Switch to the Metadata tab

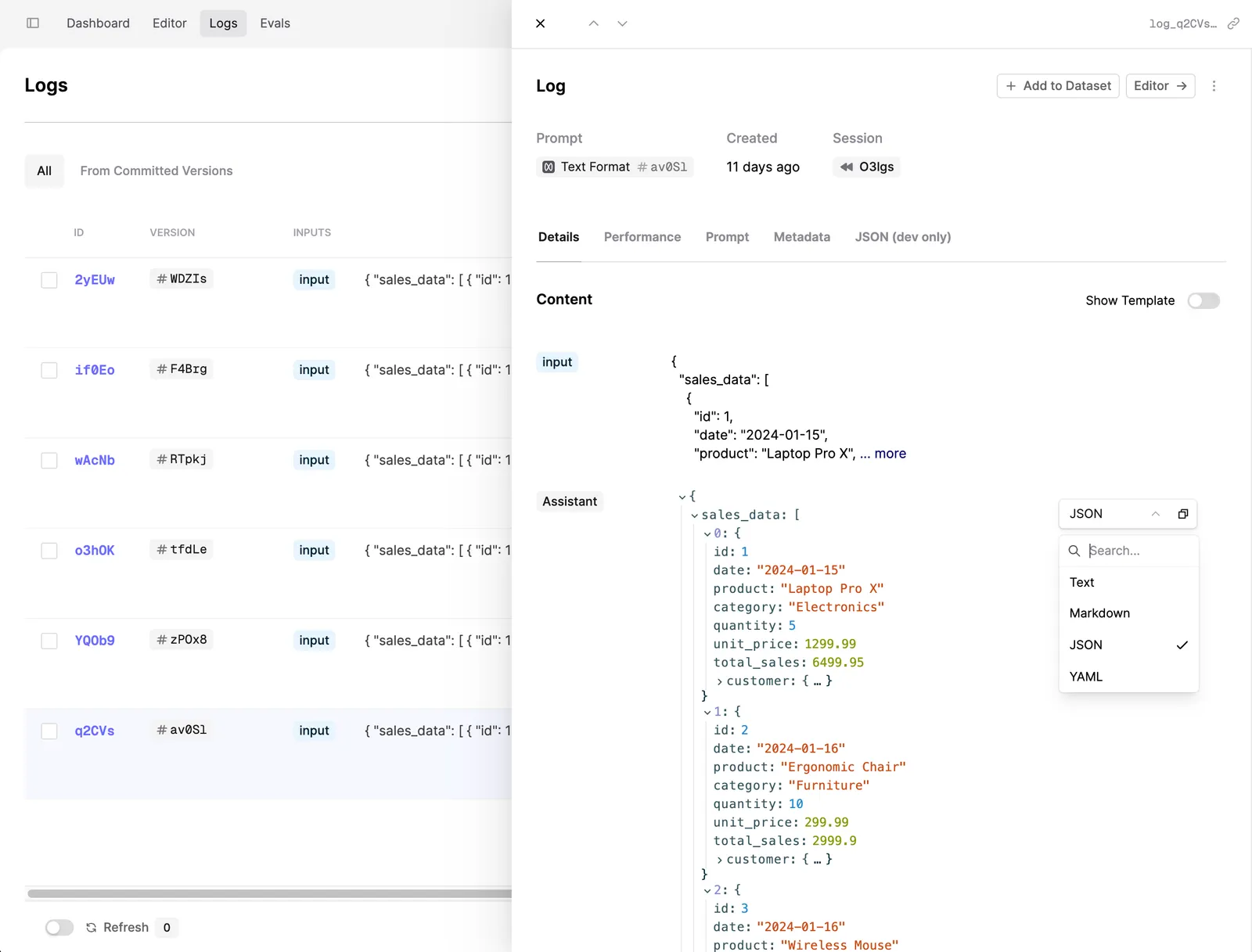pos(802,237)
